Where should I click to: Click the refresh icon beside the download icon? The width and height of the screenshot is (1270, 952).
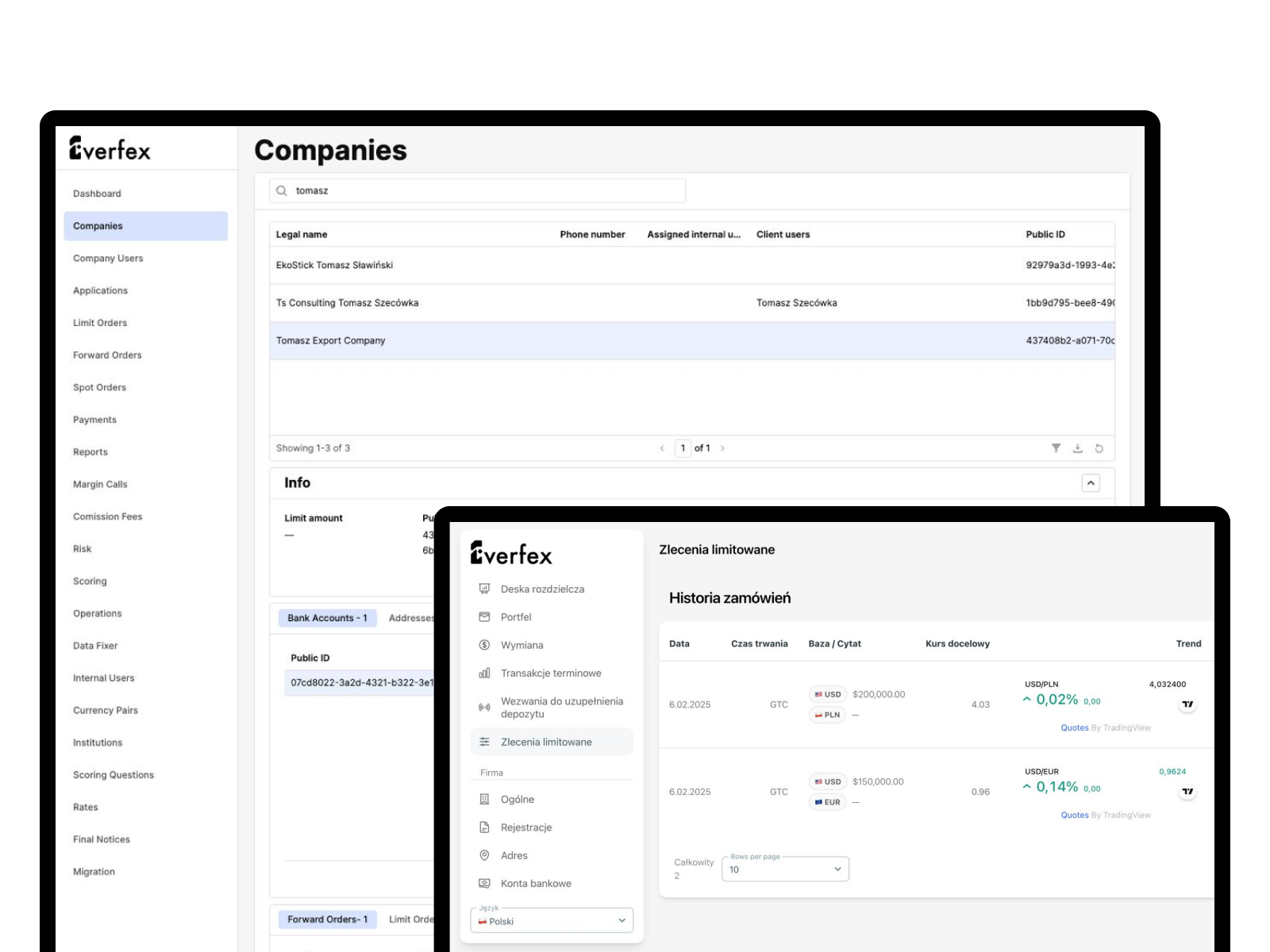[x=1099, y=447]
